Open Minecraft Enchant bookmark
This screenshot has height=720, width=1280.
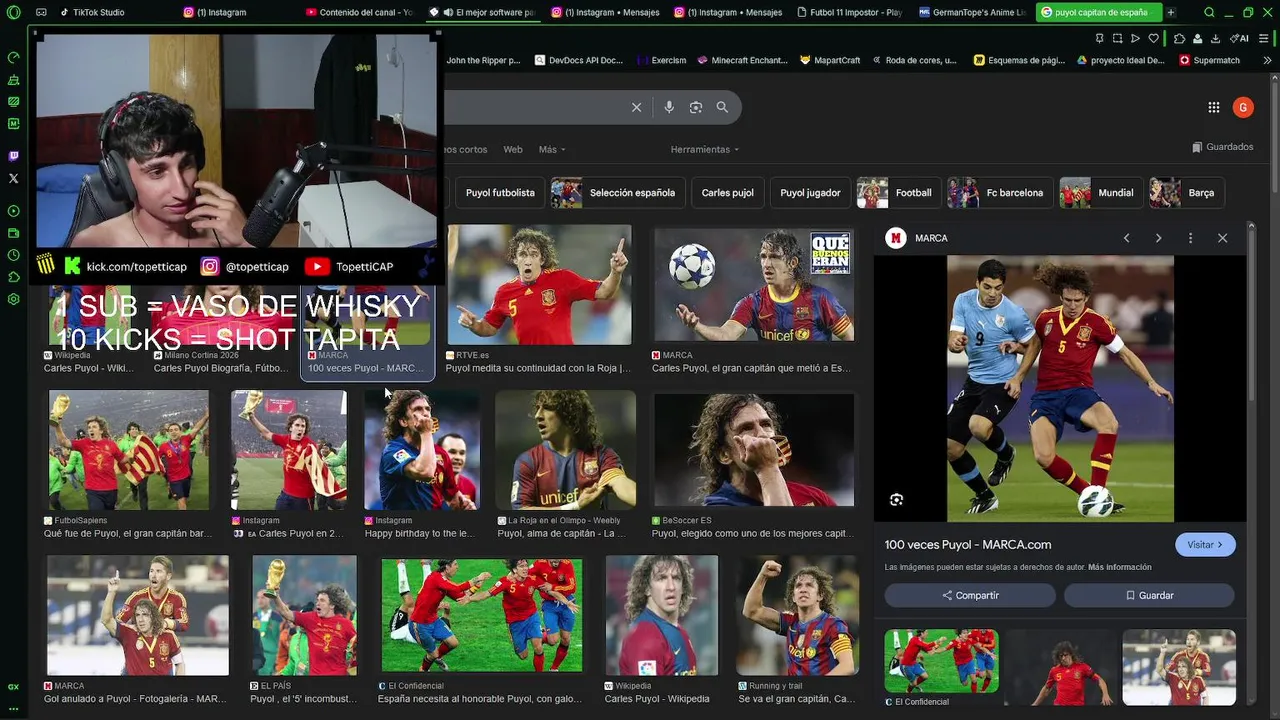(742, 60)
